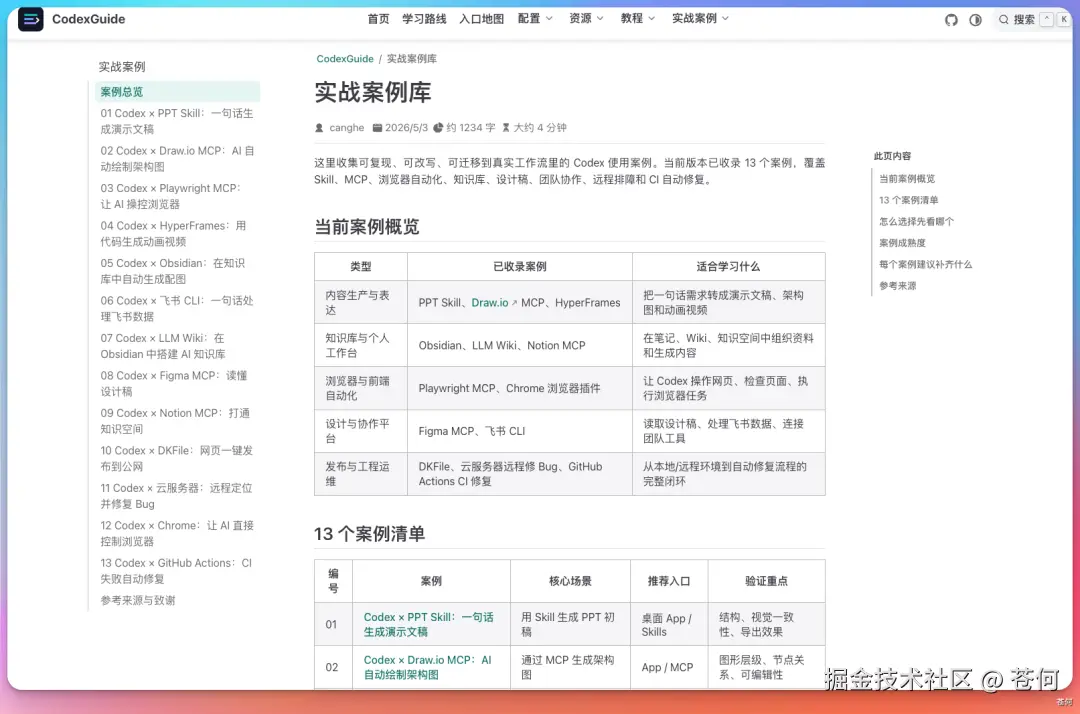The width and height of the screenshot is (1080, 714).
Task: Click table cell 桌面 App / Skills
Action: pos(669,624)
